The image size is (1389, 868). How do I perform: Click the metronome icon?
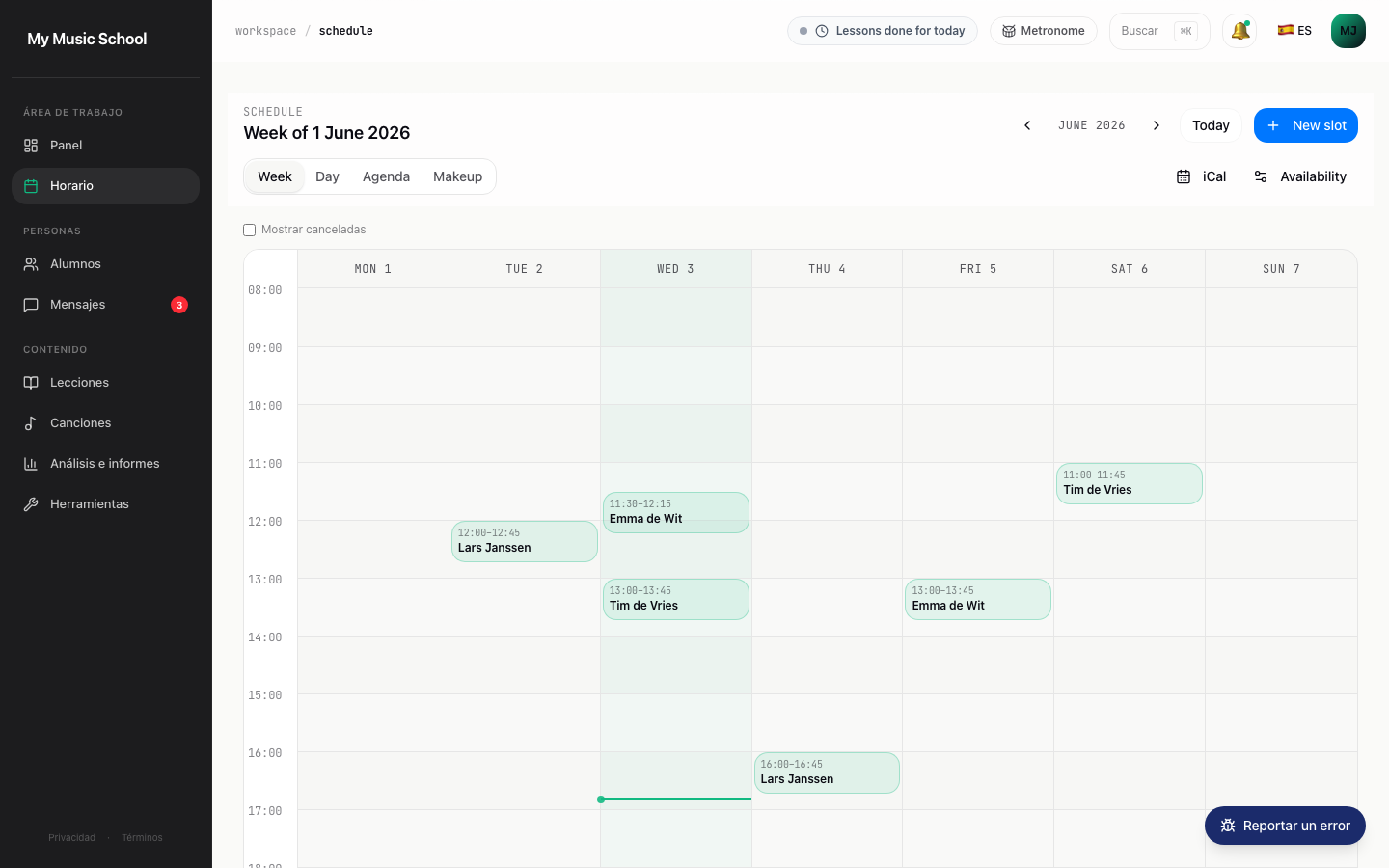1009,31
